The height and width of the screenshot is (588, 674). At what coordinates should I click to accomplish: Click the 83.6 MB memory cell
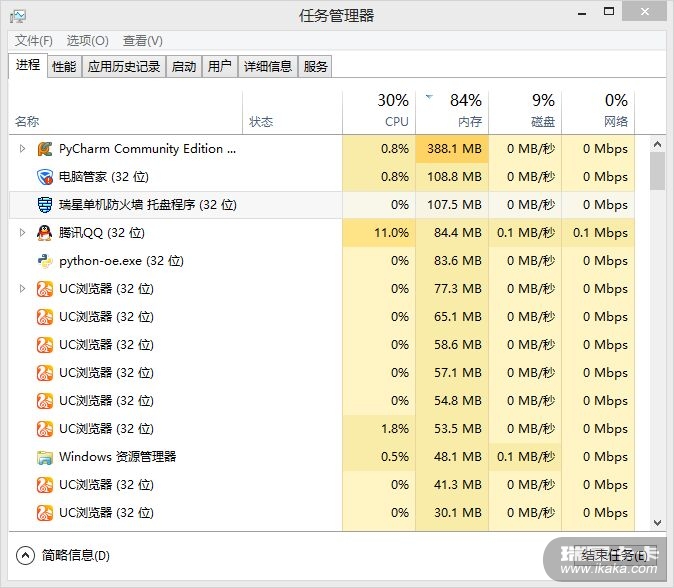[x=452, y=261]
